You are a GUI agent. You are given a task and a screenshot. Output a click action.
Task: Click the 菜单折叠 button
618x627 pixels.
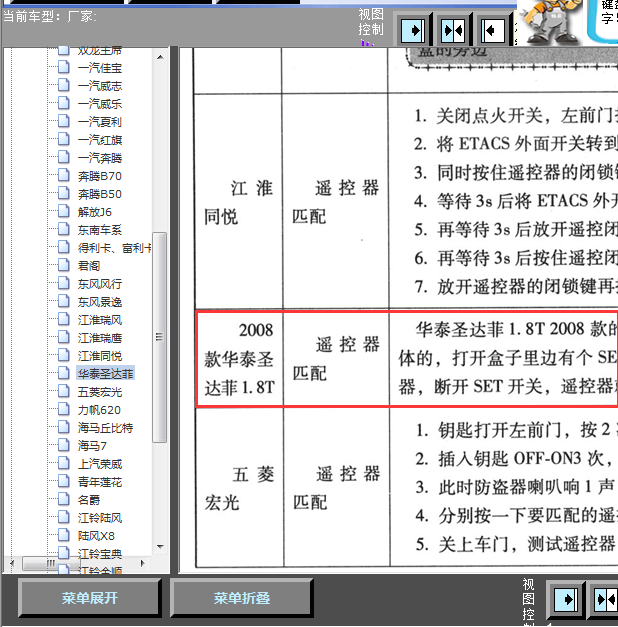(242, 598)
